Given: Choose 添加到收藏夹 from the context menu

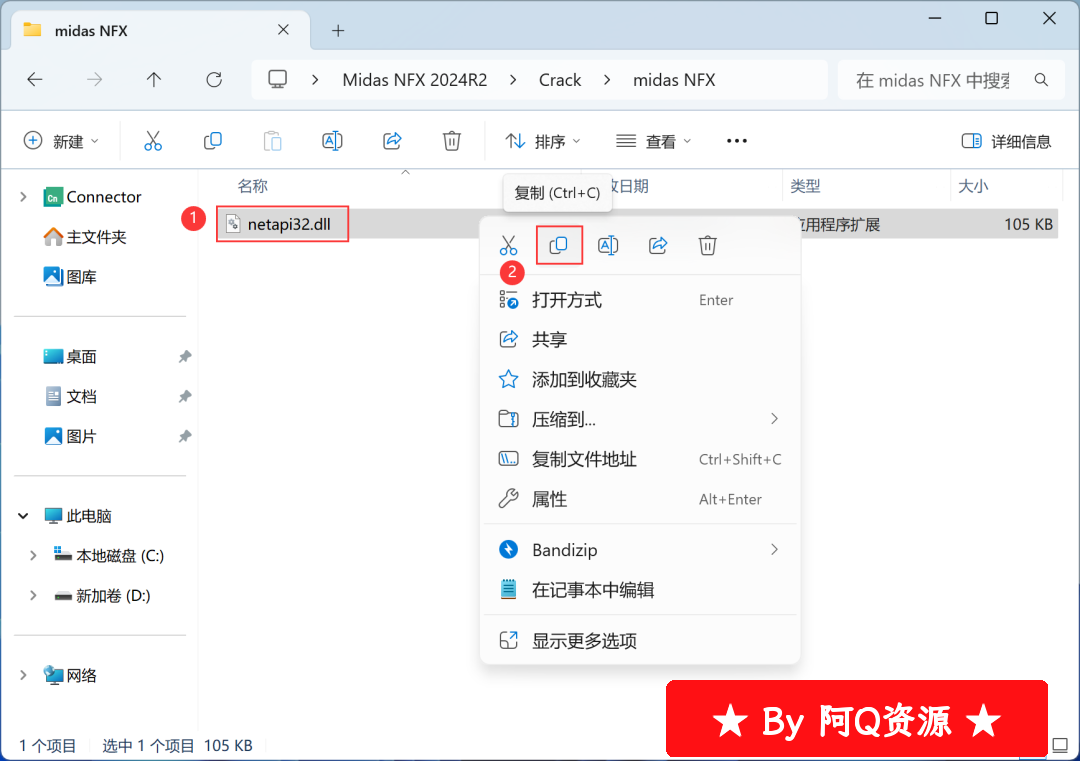Looking at the screenshot, I should pyautogui.click(x=640, y=379).
